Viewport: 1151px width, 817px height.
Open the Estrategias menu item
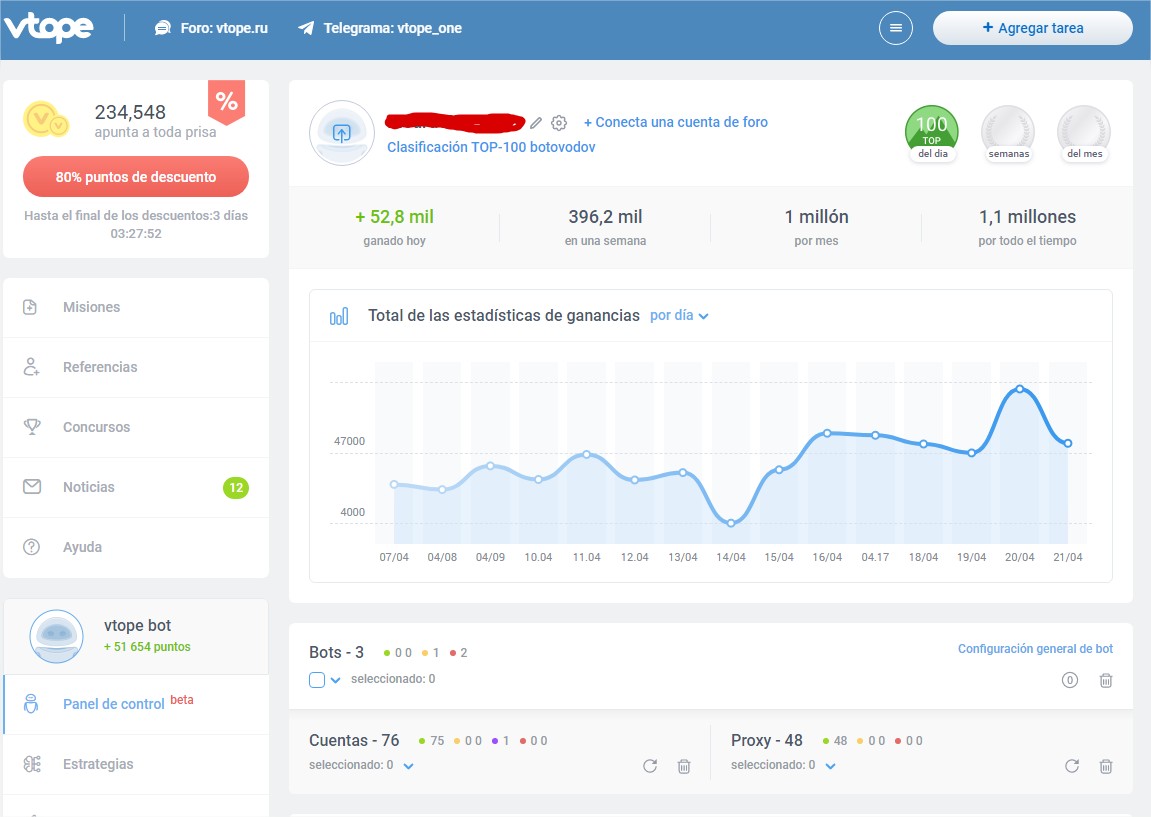click(x=136, y=764)
